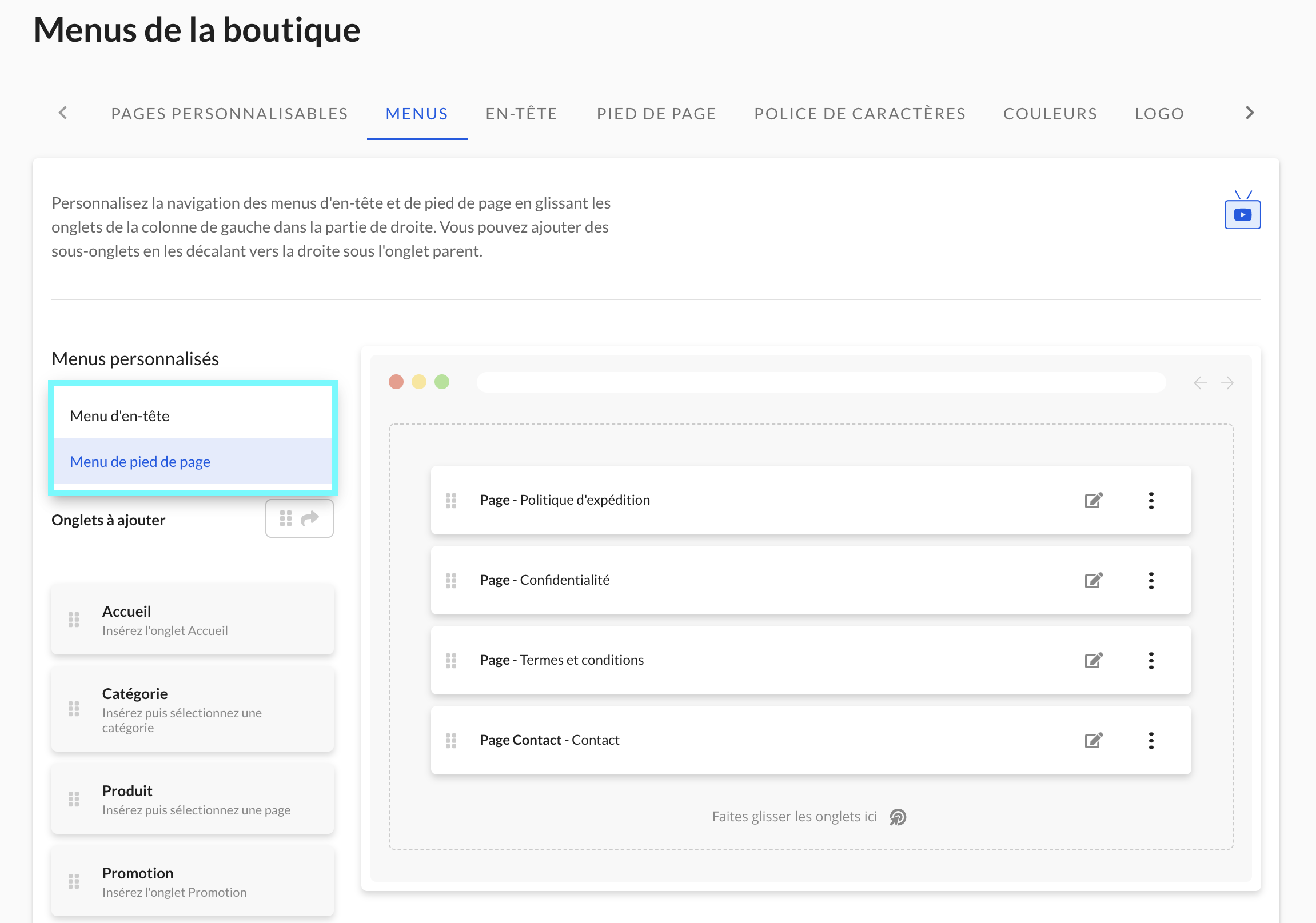Grab drag handle of Politique d'expédition row

click(451, 501)
